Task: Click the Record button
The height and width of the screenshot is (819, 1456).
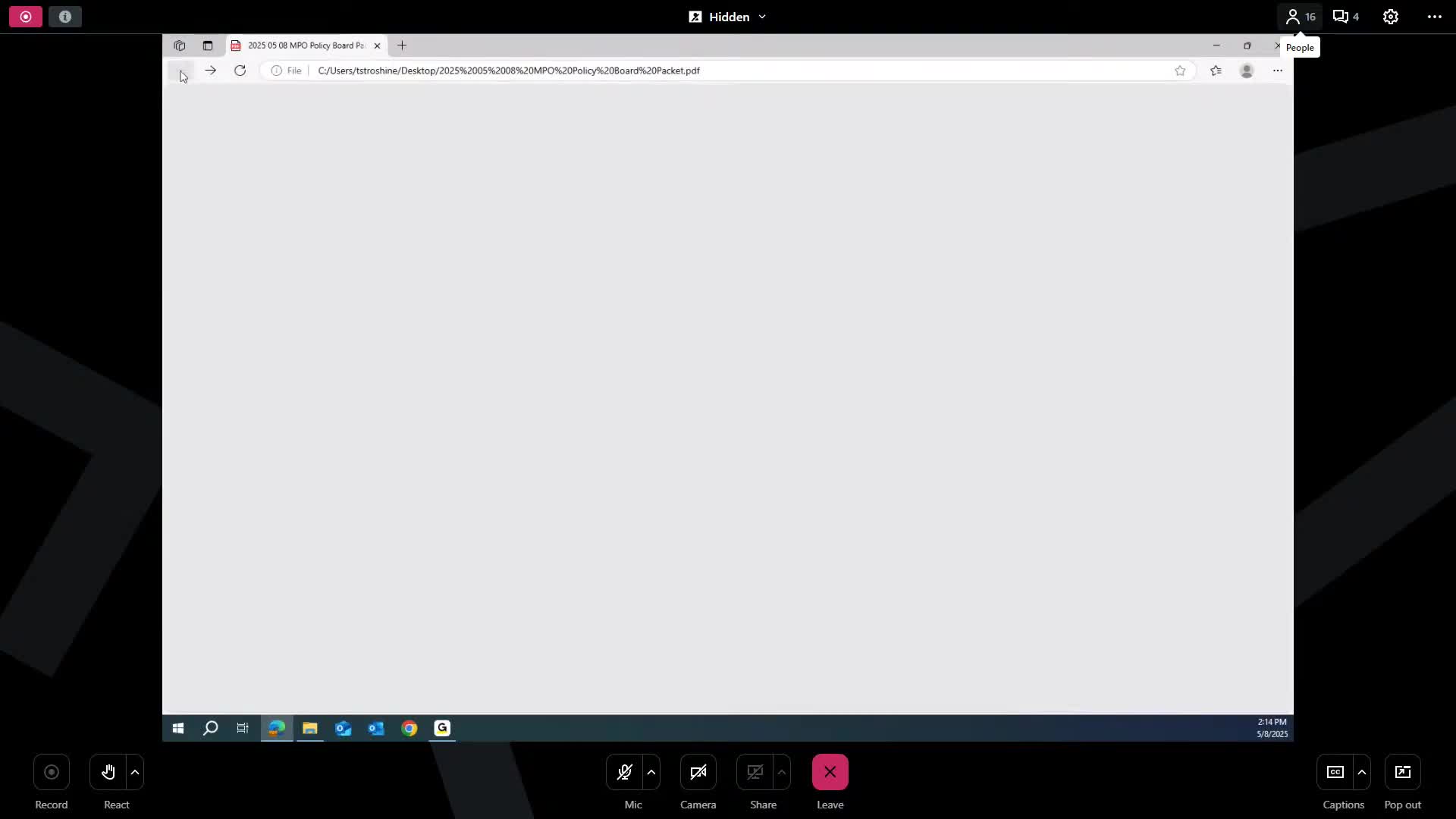Action: pyautogui.click(x=52, y=773)
